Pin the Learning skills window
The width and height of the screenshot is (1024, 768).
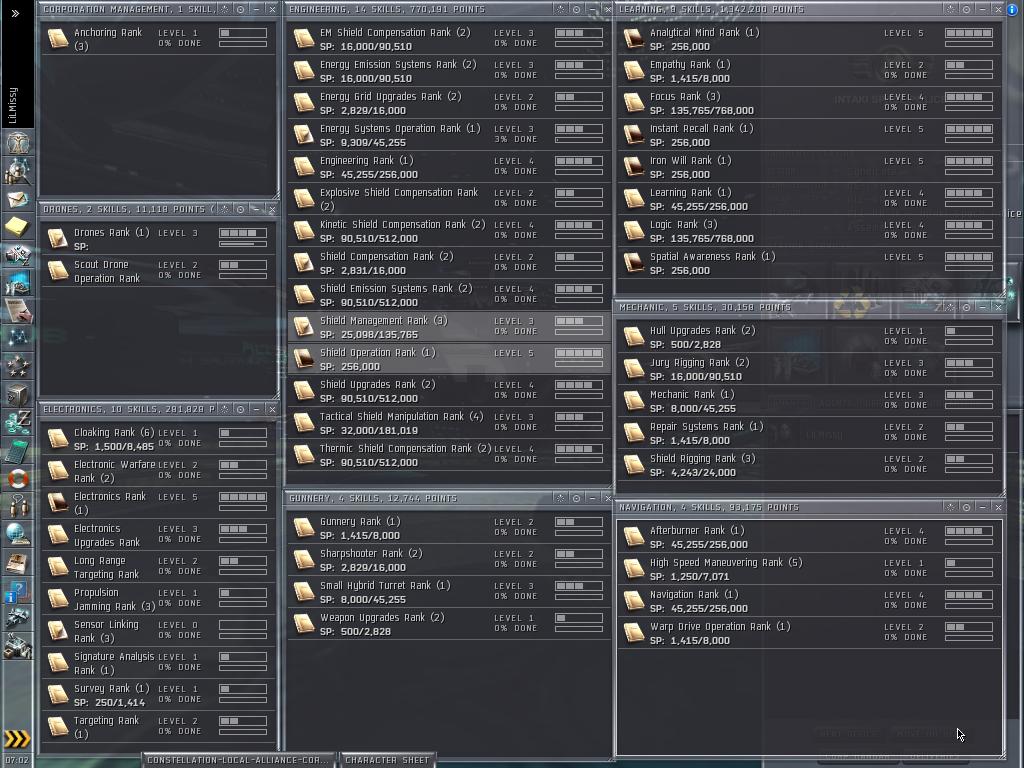point(950,10)
